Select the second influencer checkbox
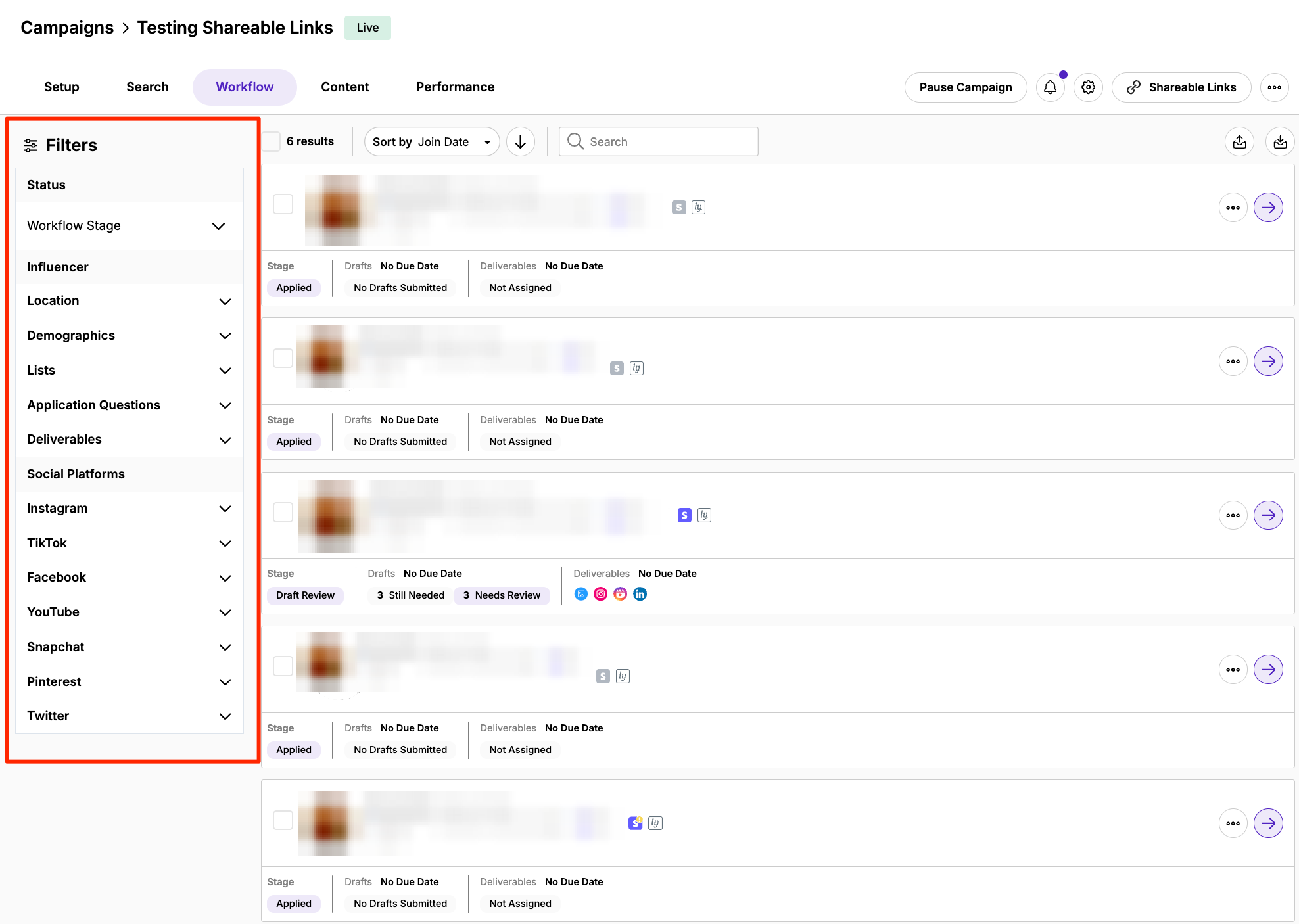The image size is (1299, 924). point(283,358)
